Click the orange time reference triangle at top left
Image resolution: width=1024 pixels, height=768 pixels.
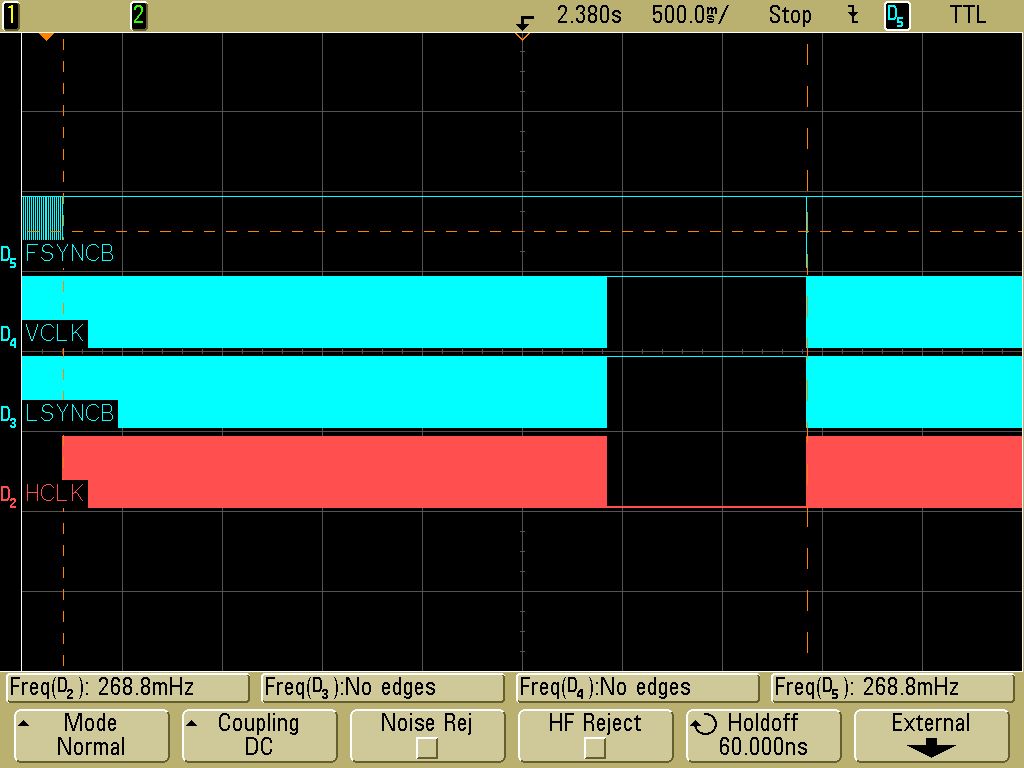point(46,37)
